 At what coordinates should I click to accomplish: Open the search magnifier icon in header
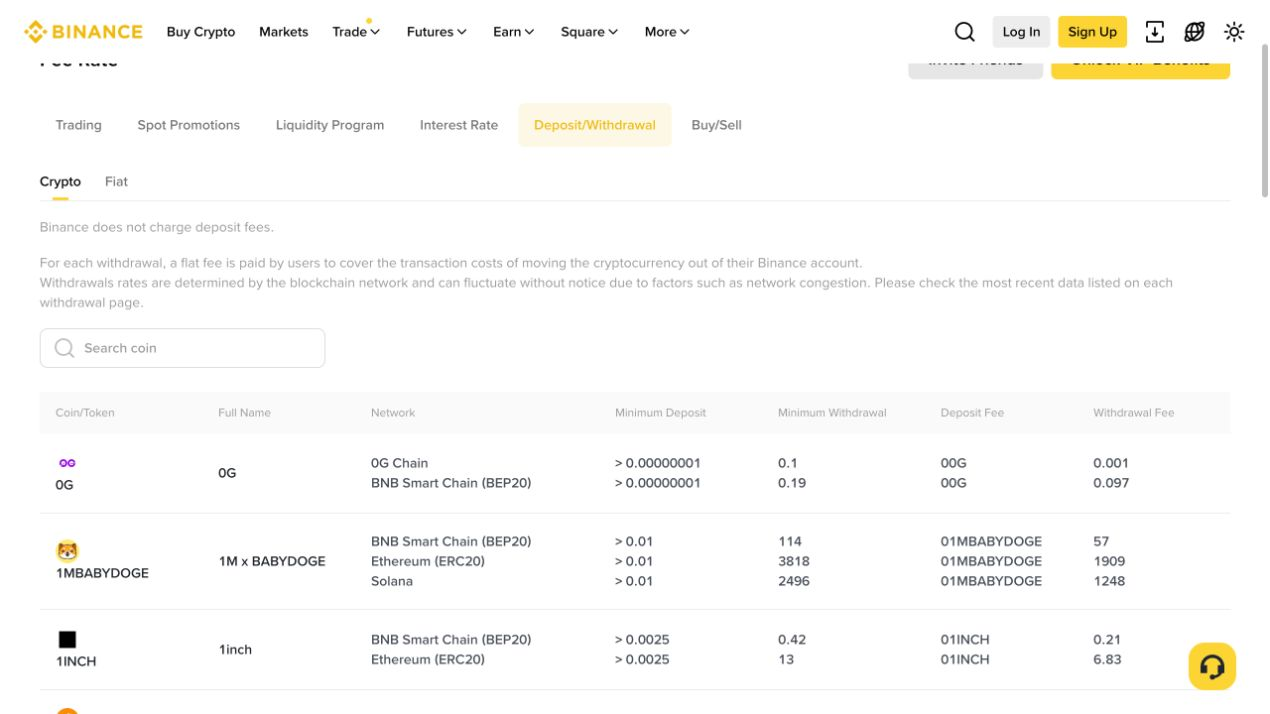(x=964, y=32)
